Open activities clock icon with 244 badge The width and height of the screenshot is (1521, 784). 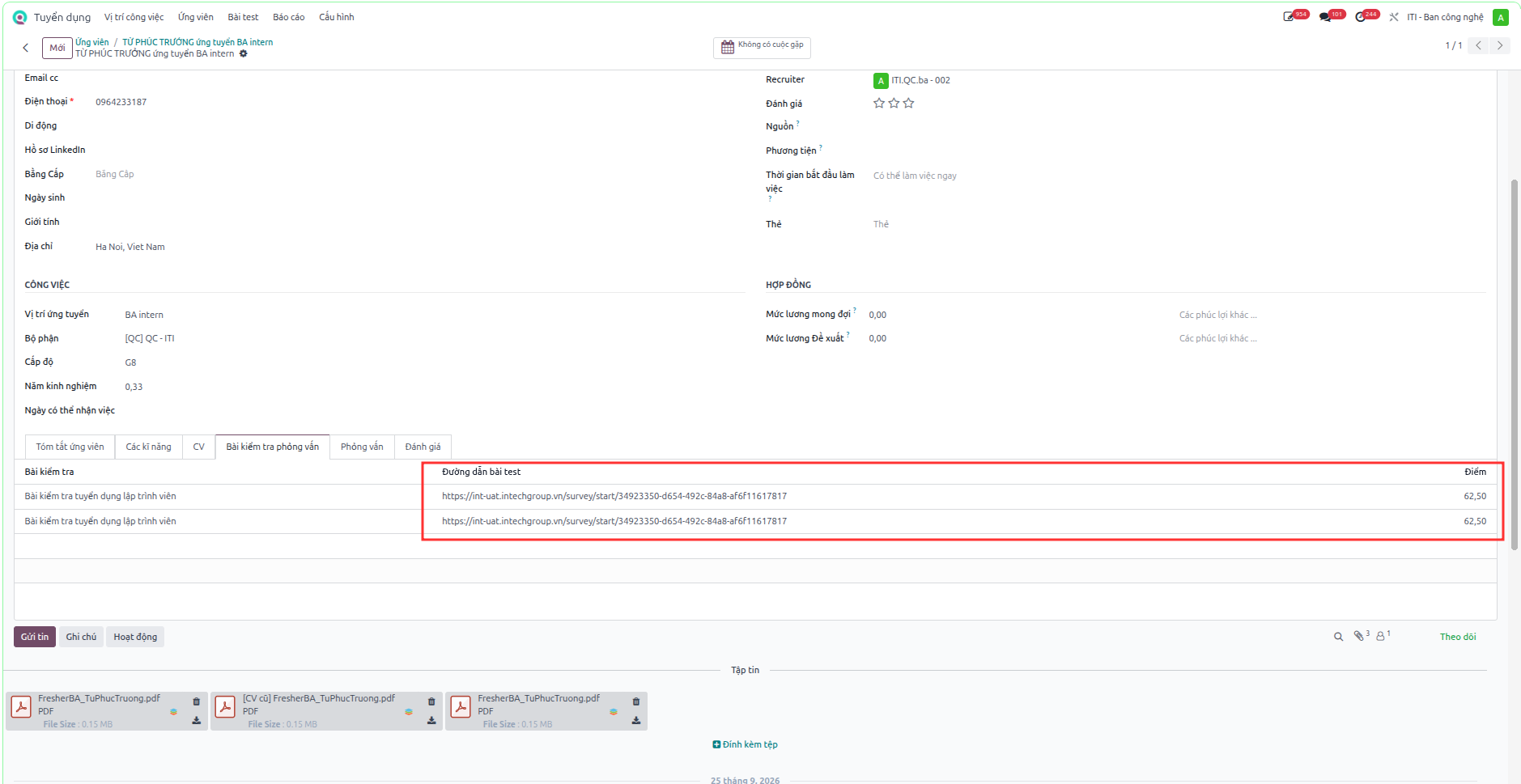[1361, 17]
